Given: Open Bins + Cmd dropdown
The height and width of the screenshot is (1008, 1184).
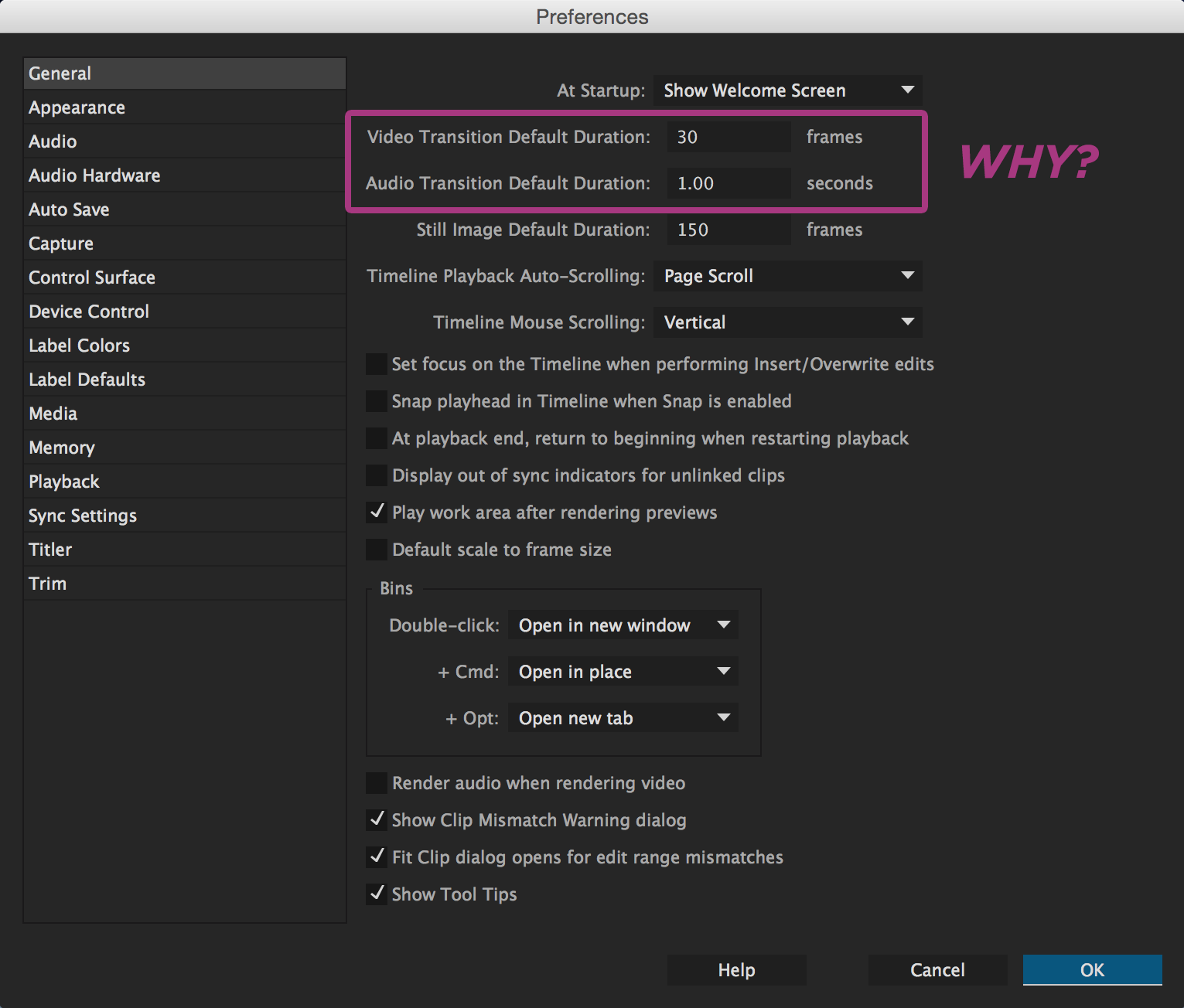Looking at the screenshot, I should pos(623,672).
